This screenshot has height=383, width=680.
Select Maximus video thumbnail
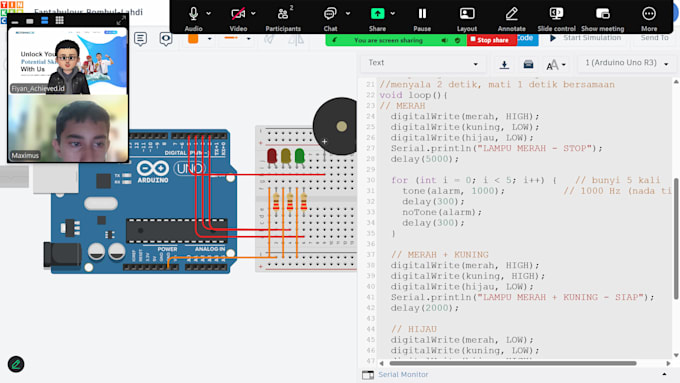[68, 128]
